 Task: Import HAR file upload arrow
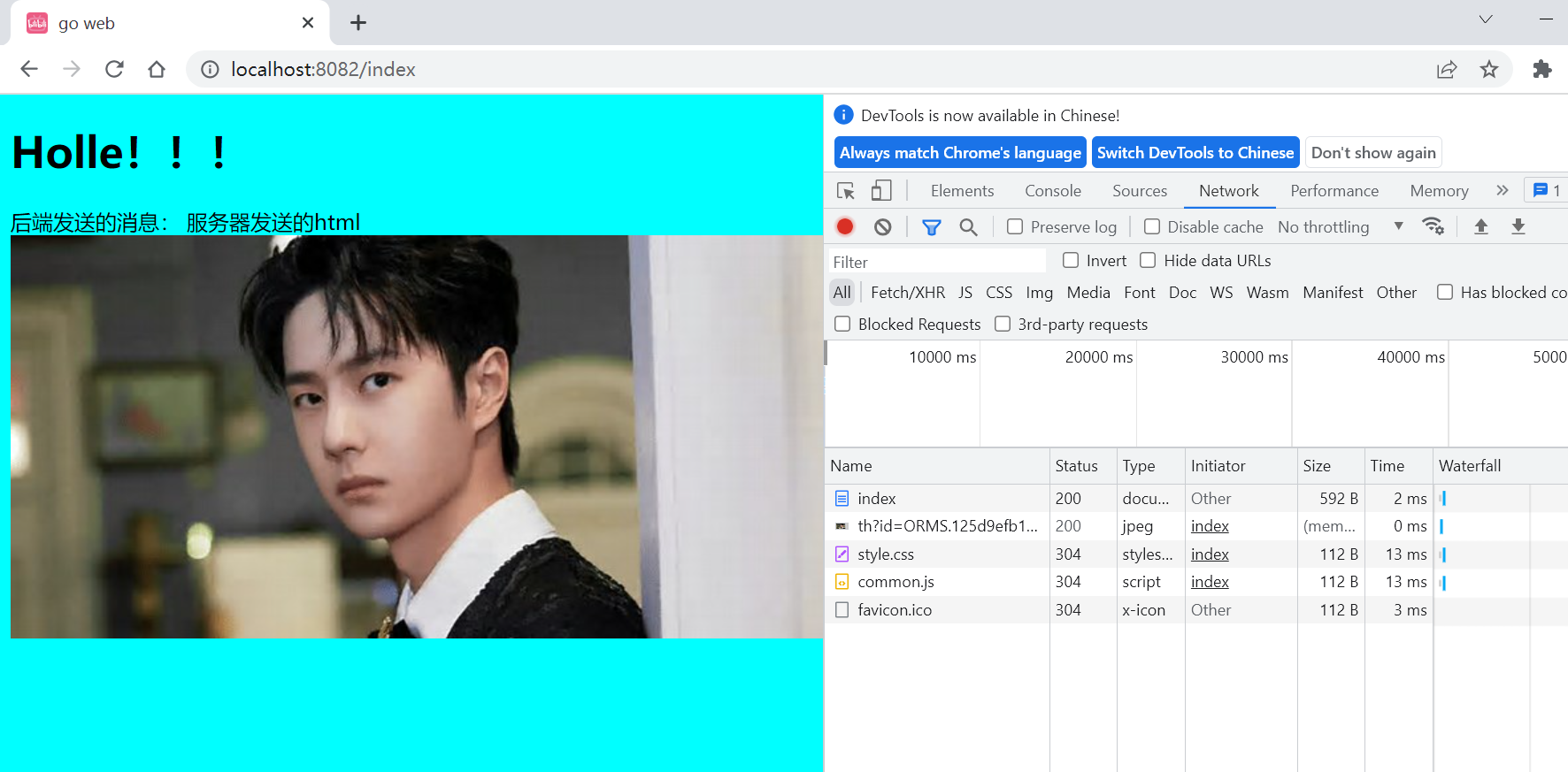pyautogui.click(x=1481, y=226)
